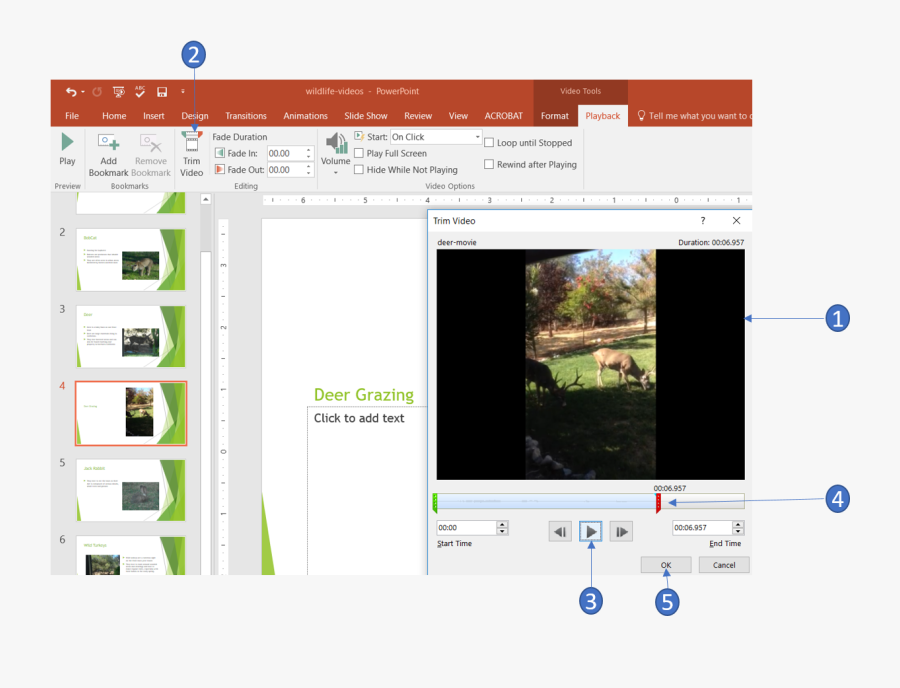Decrease Start Time with the down spinner
This screenshot has width=900, height=688.
click(502, 531)
